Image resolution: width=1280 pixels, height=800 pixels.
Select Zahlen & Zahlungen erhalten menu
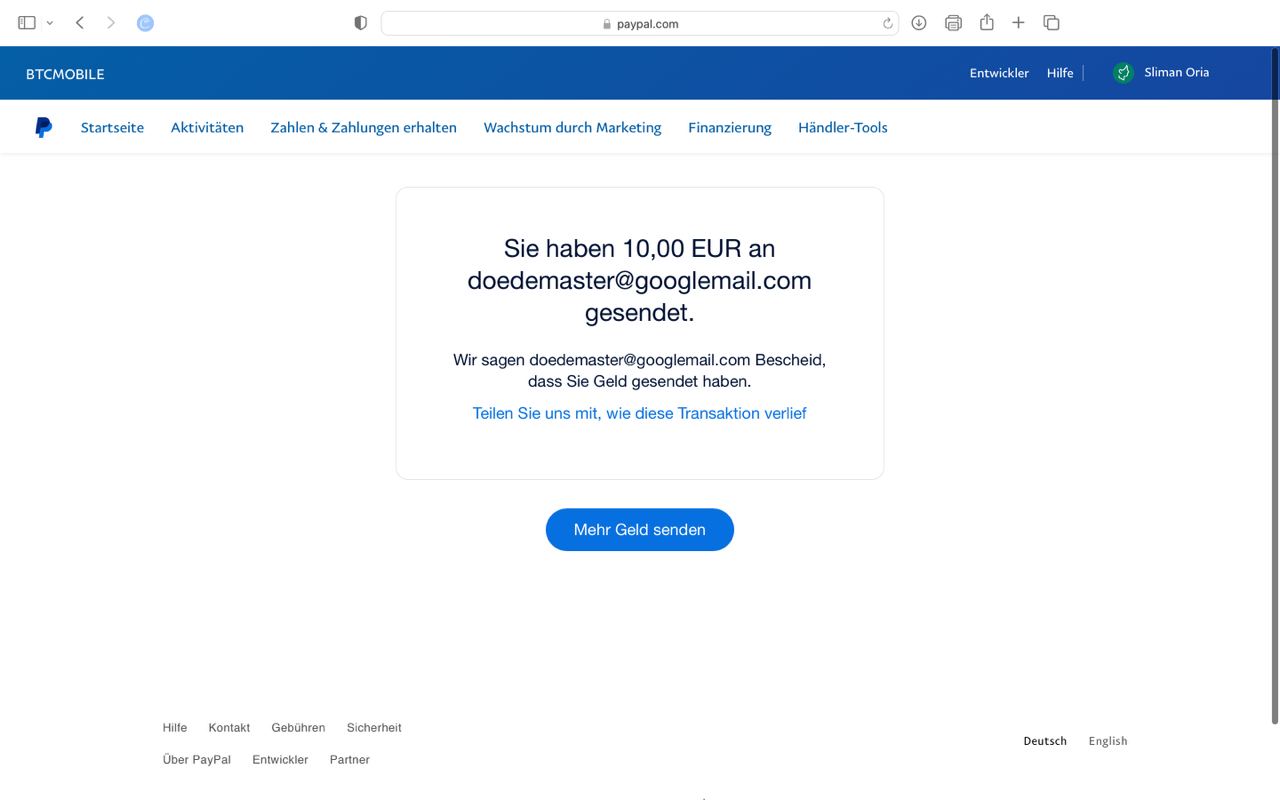click(363, 127)
